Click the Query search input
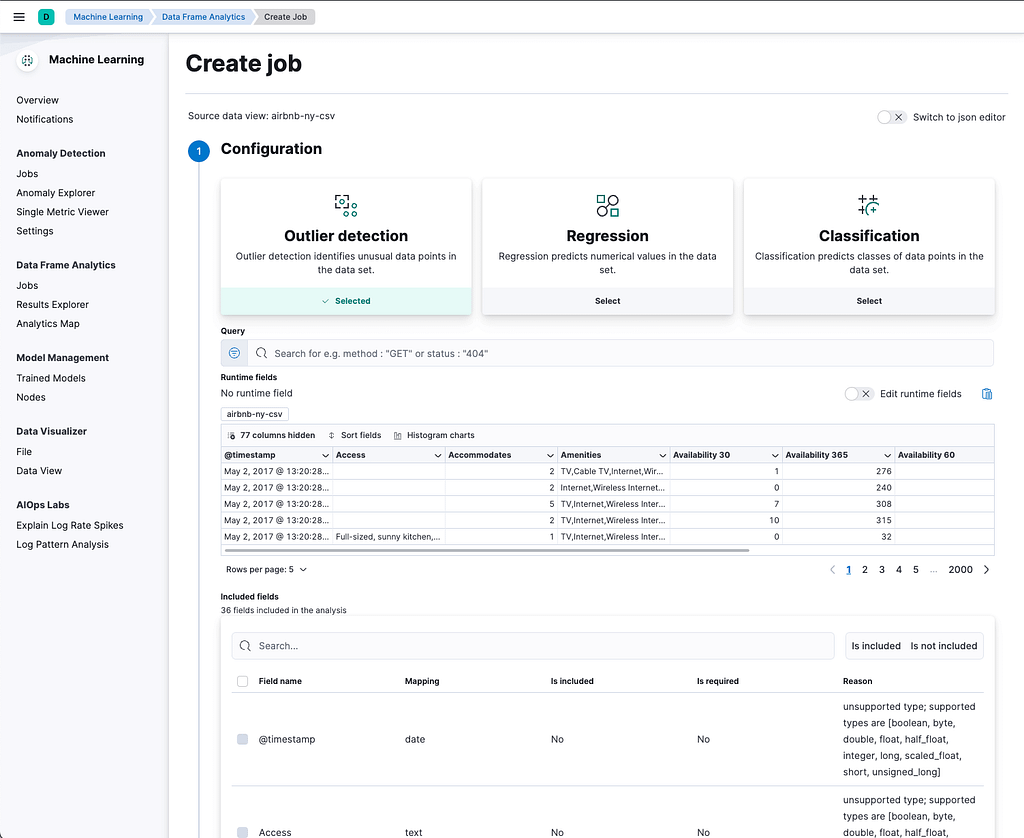1024x838 pixels. (x=620, y=353)
